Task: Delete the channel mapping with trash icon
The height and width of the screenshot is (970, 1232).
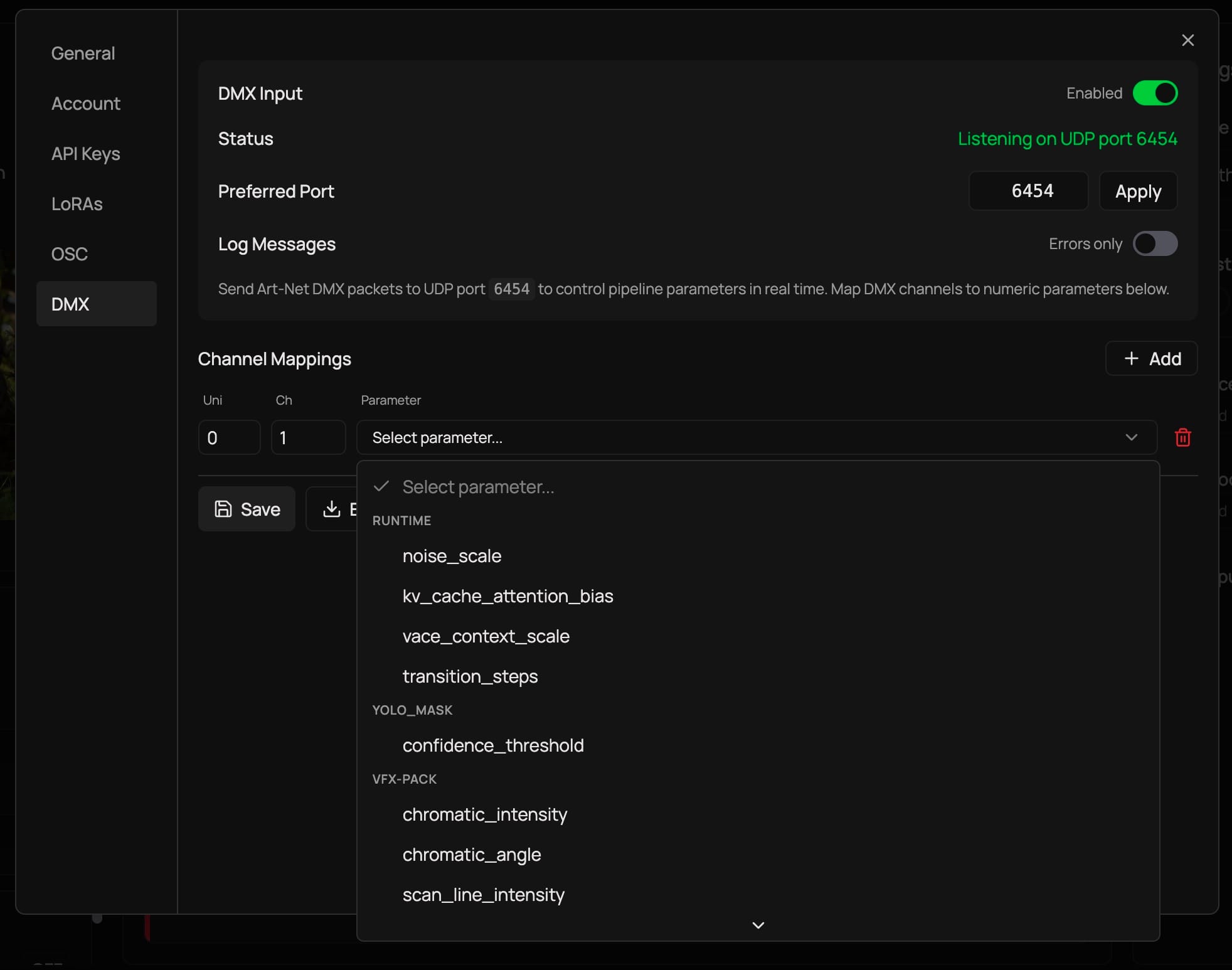Action: pos(1182,437)
